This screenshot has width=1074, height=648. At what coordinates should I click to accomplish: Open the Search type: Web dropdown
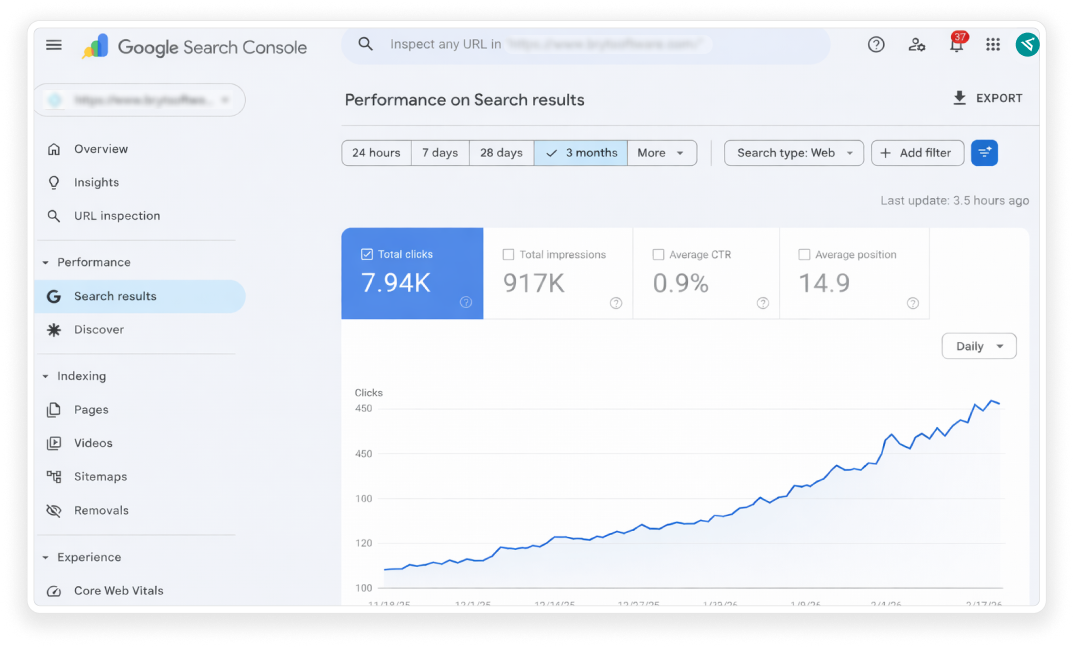point(793,152)
